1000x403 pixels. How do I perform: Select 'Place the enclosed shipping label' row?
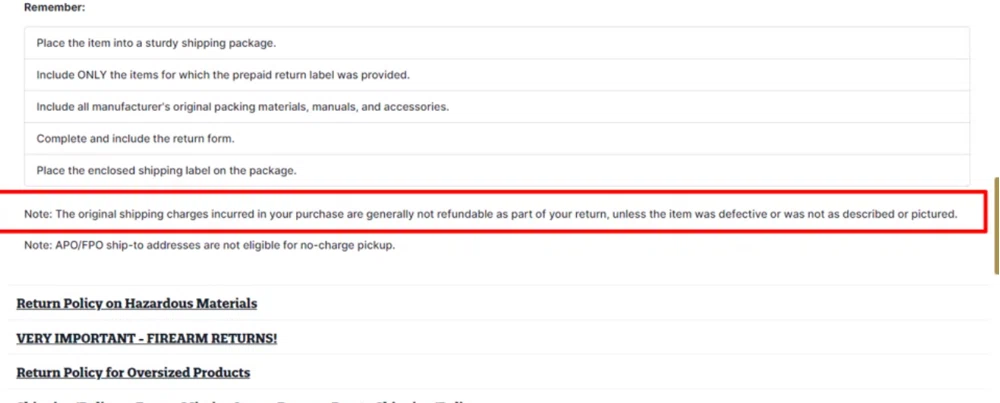(x=497, y=171)
